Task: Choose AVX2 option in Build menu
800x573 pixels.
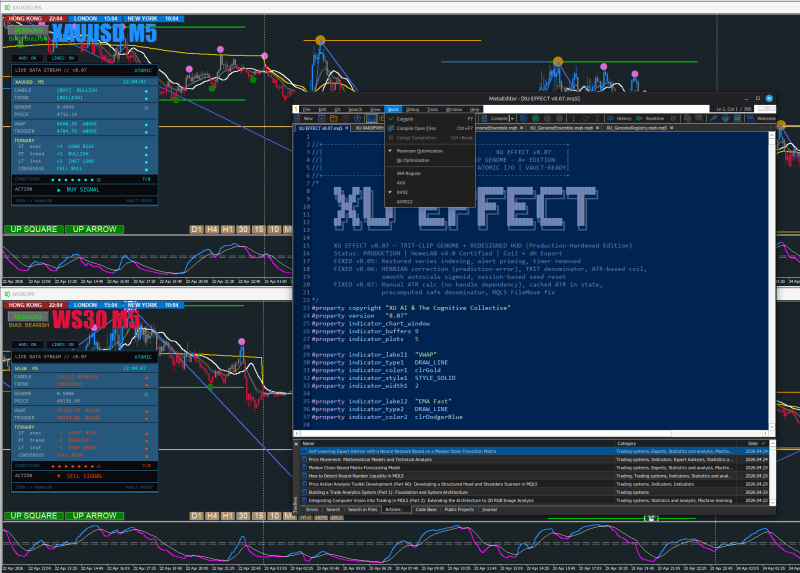Action: 431,192
